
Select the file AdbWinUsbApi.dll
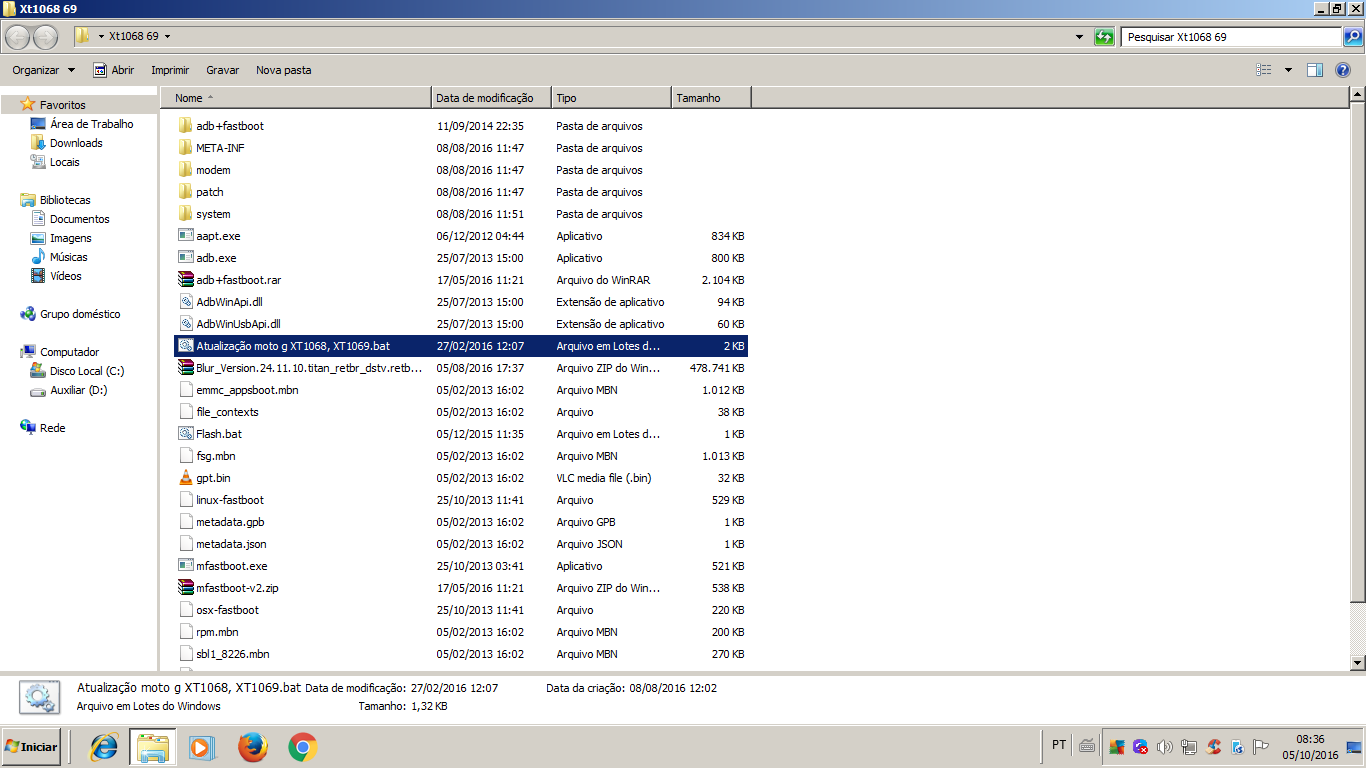point(238,324)
